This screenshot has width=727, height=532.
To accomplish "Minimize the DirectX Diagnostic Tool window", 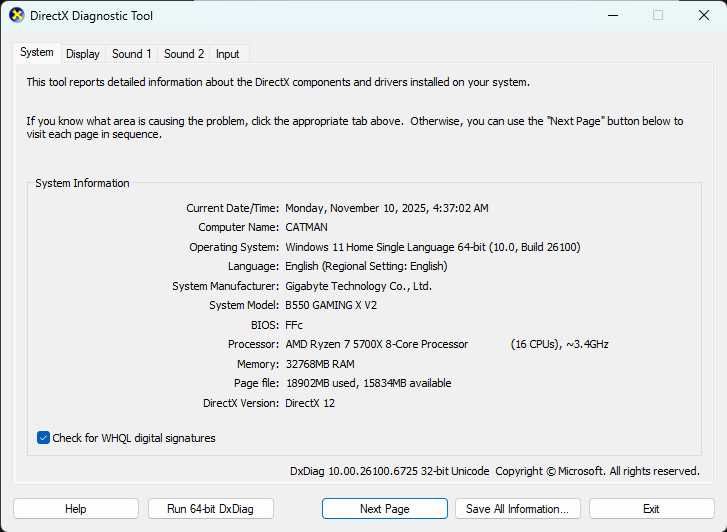I will (x=611, y=16).
